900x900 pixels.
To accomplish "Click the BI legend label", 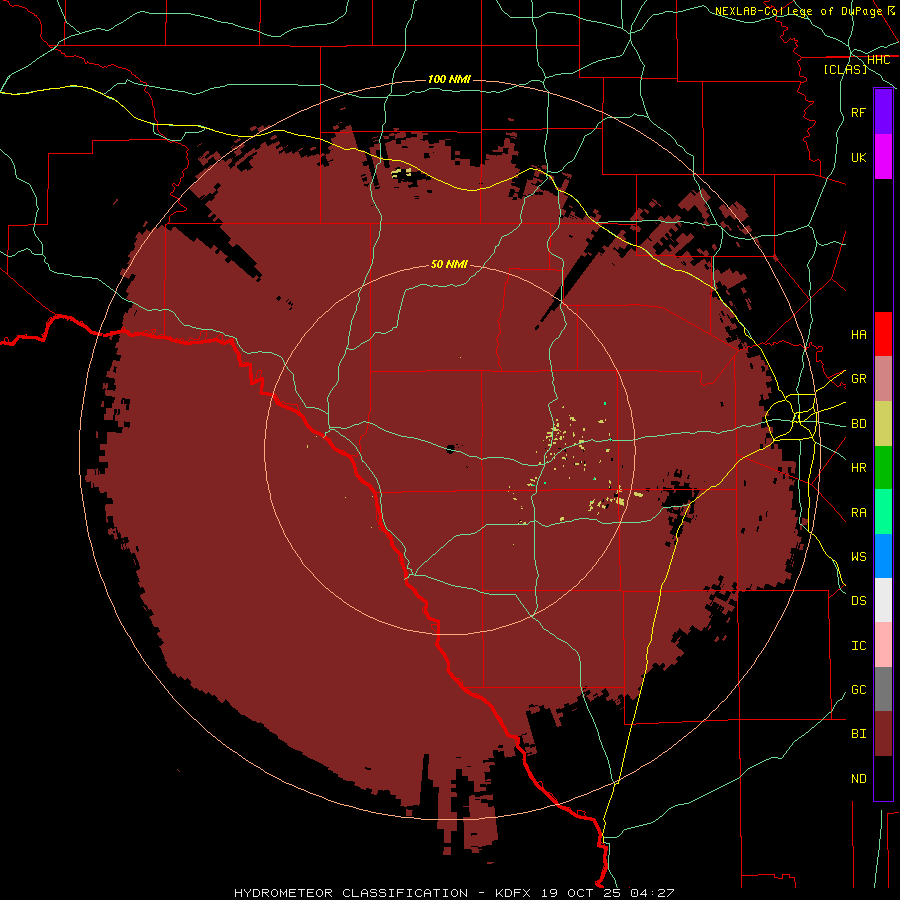I will pyautogui.click(x=858, y=734).
